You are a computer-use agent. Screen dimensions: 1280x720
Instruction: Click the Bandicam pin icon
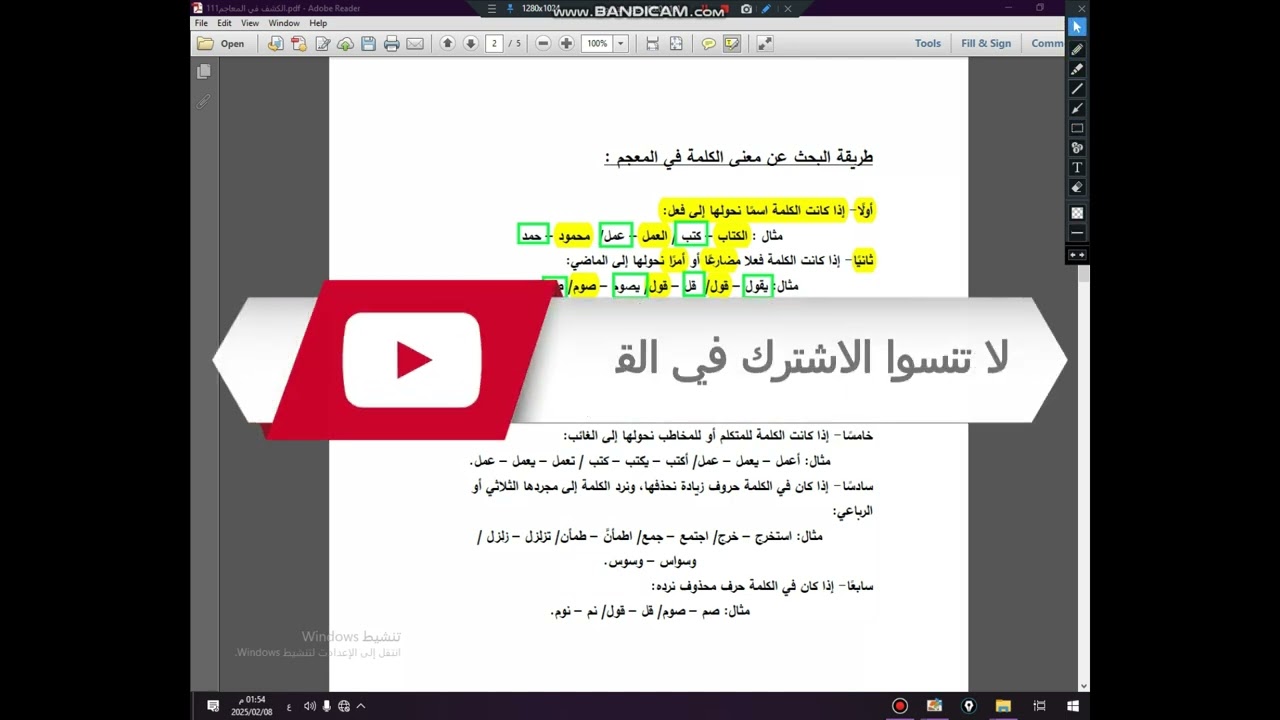point(510,9)
